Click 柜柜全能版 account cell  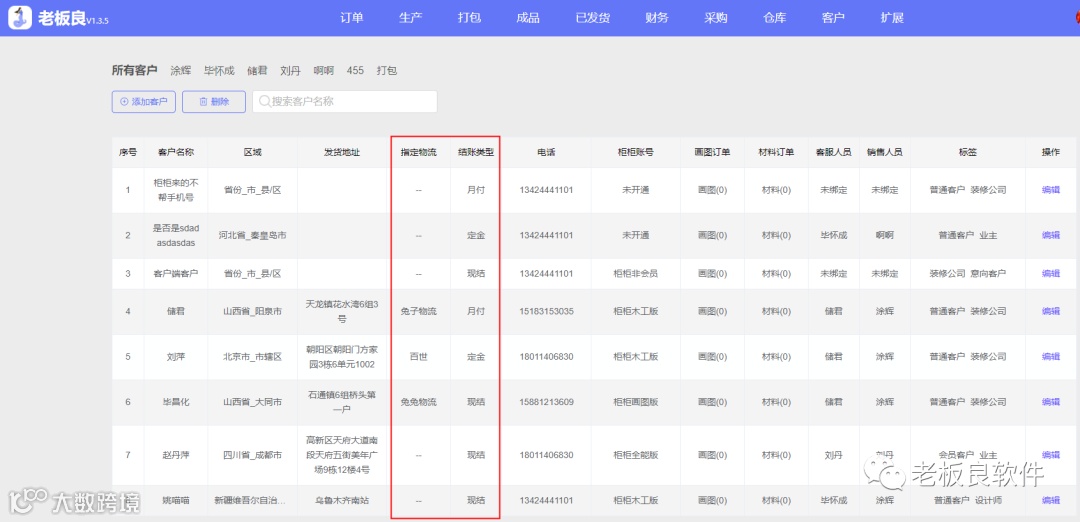tap(635, 455)
